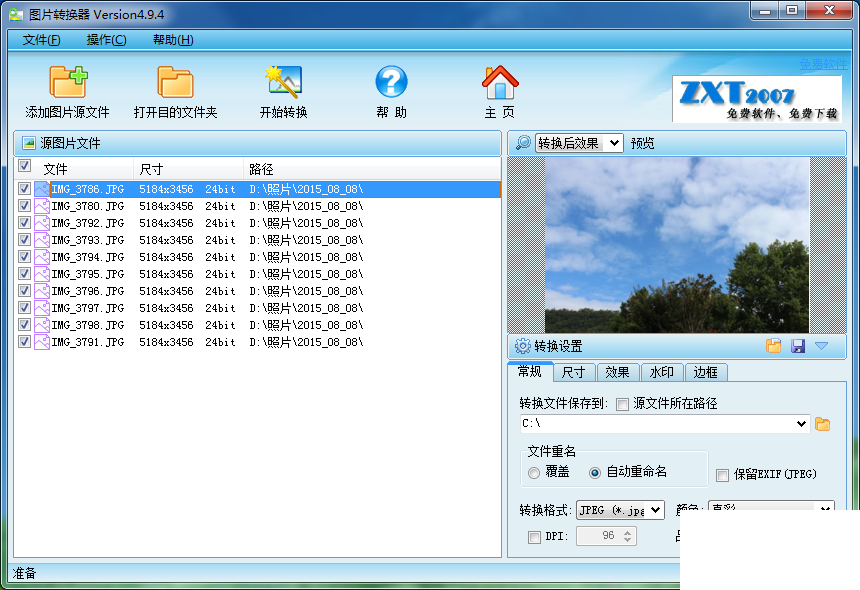Enable the 保留EXIF (JPEG) checkbox
The height and width of the screenshot is (590, 860).
(722, 475)
